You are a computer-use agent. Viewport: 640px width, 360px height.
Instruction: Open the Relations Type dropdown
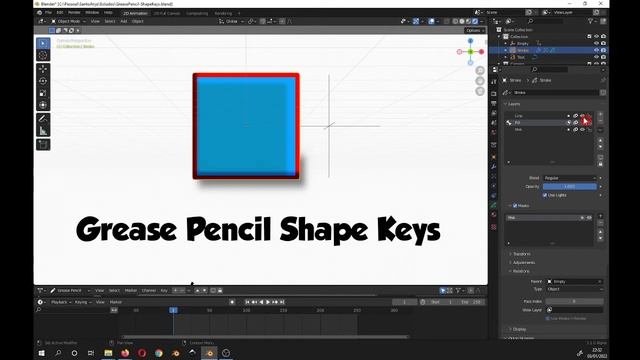pos(575,289)
